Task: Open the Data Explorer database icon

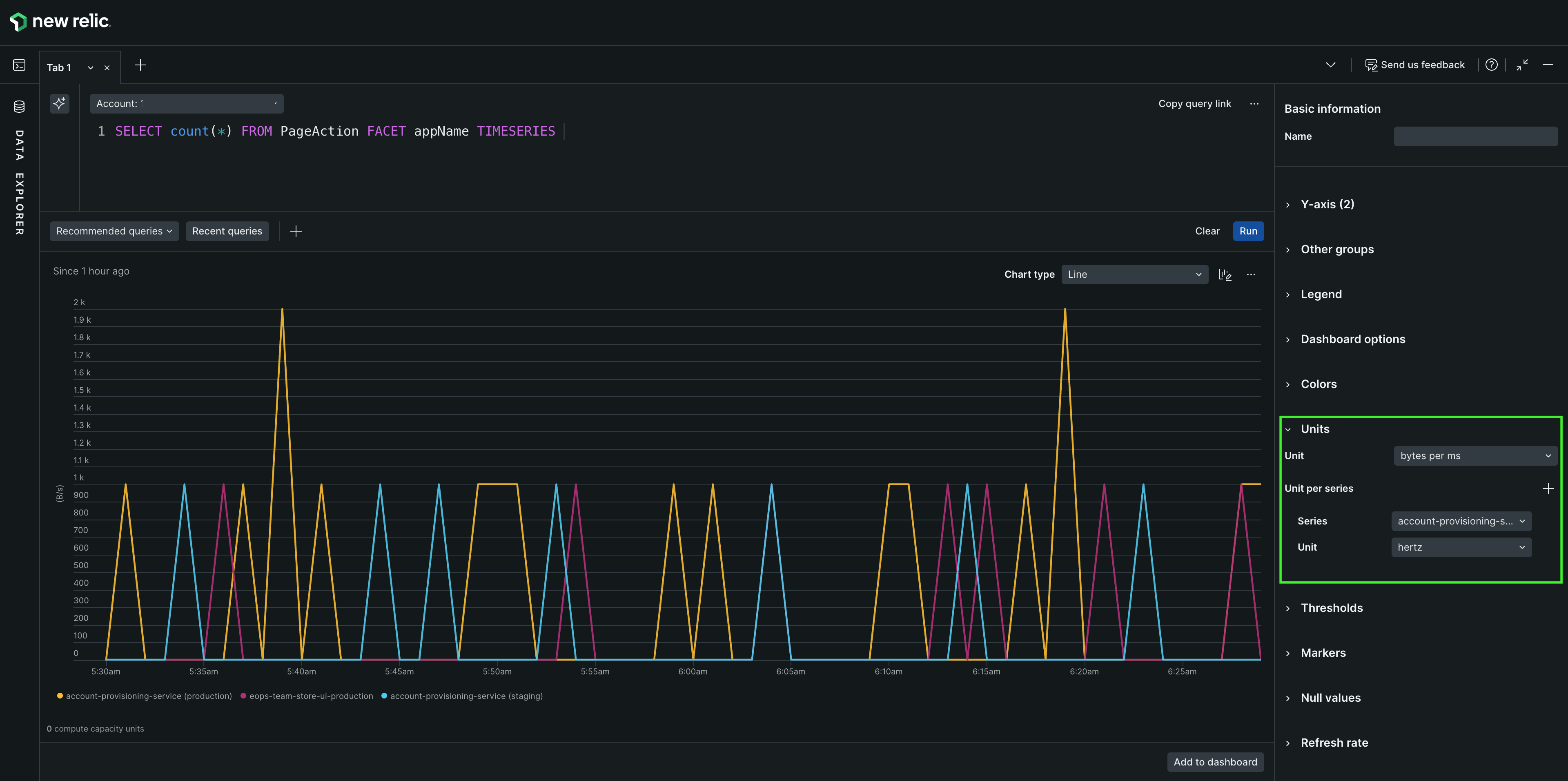Action: (x=19, y=107)
